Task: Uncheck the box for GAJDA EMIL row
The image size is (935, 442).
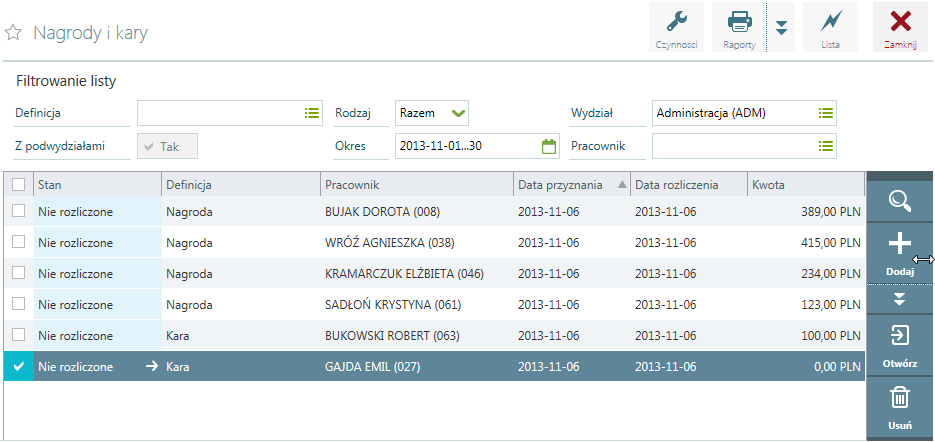Action: [x=18, y=366]
